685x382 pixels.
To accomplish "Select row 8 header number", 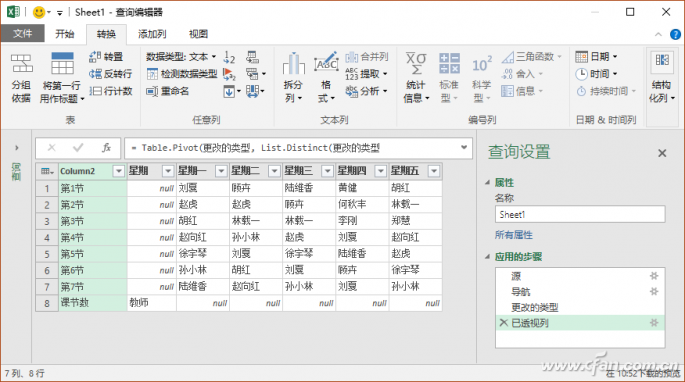I will click(47, 303).
